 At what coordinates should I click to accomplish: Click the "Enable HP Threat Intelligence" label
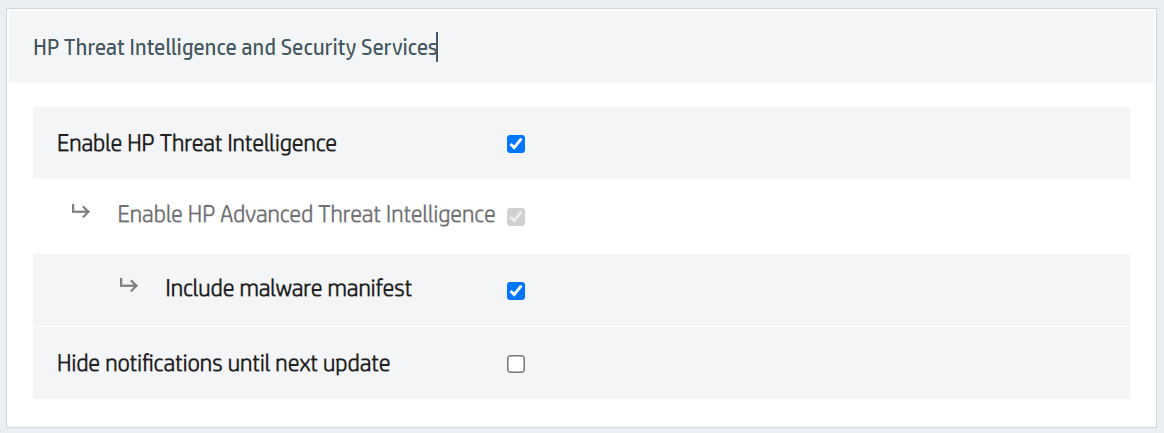click(196, 143)
